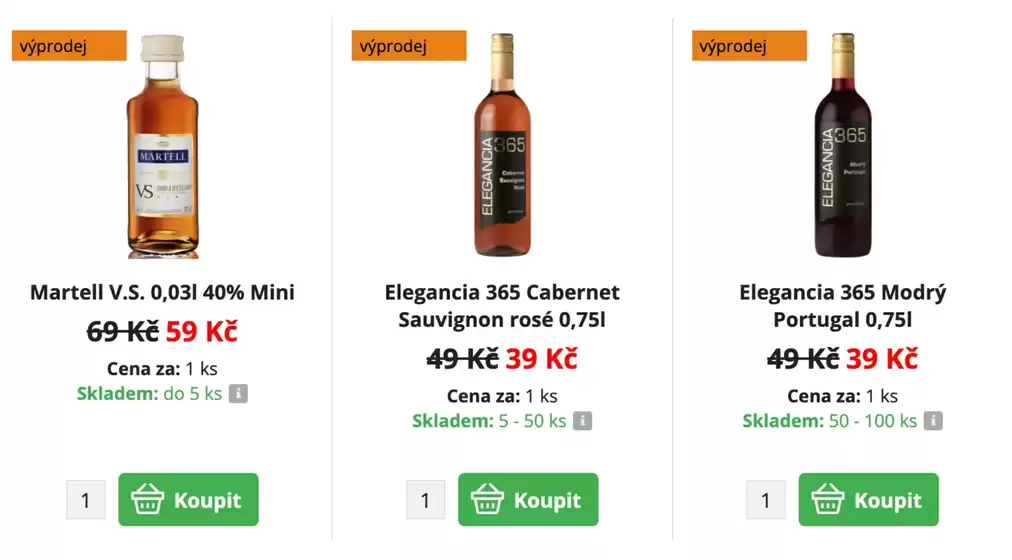The height and width of the screenshot is (560, 1012).
Task: Add Martell V.S. Mini to cart
Action: coord(188,500)
